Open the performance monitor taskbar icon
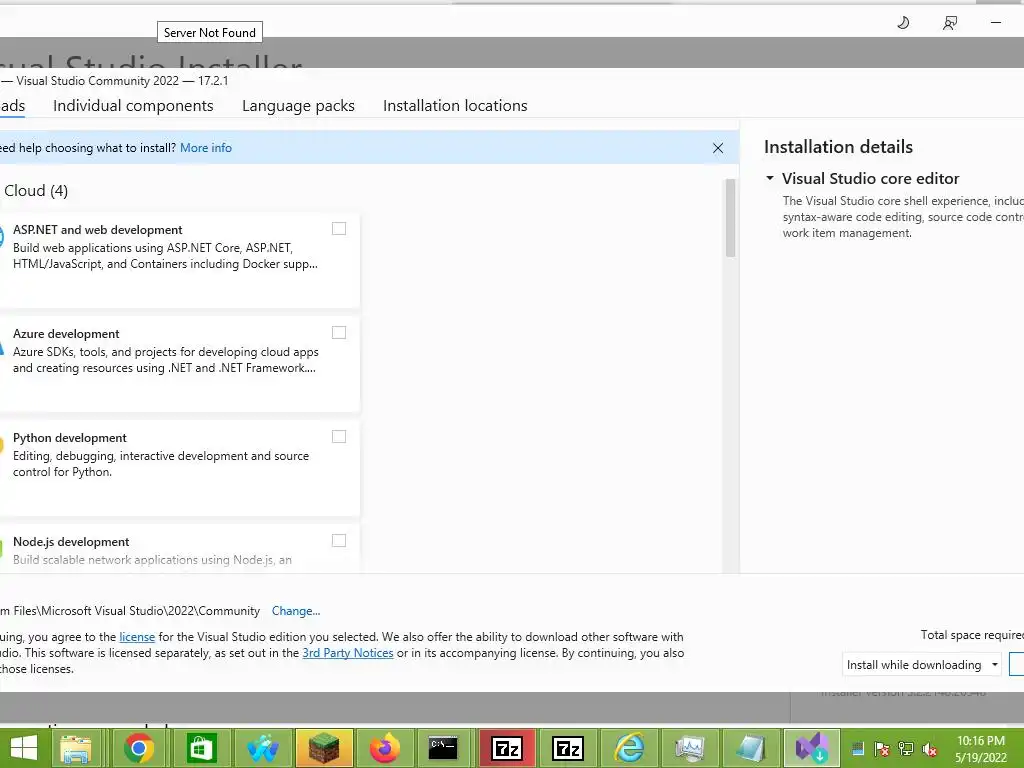Screen dimensions: 1024x768 point(690,748)
